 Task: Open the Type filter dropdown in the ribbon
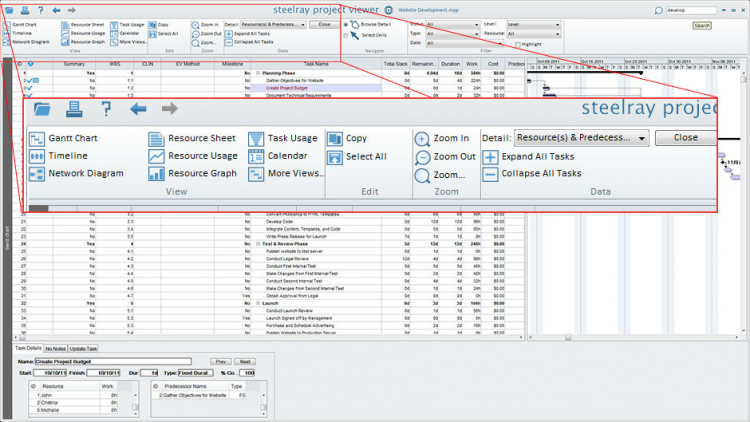[452, 34]
